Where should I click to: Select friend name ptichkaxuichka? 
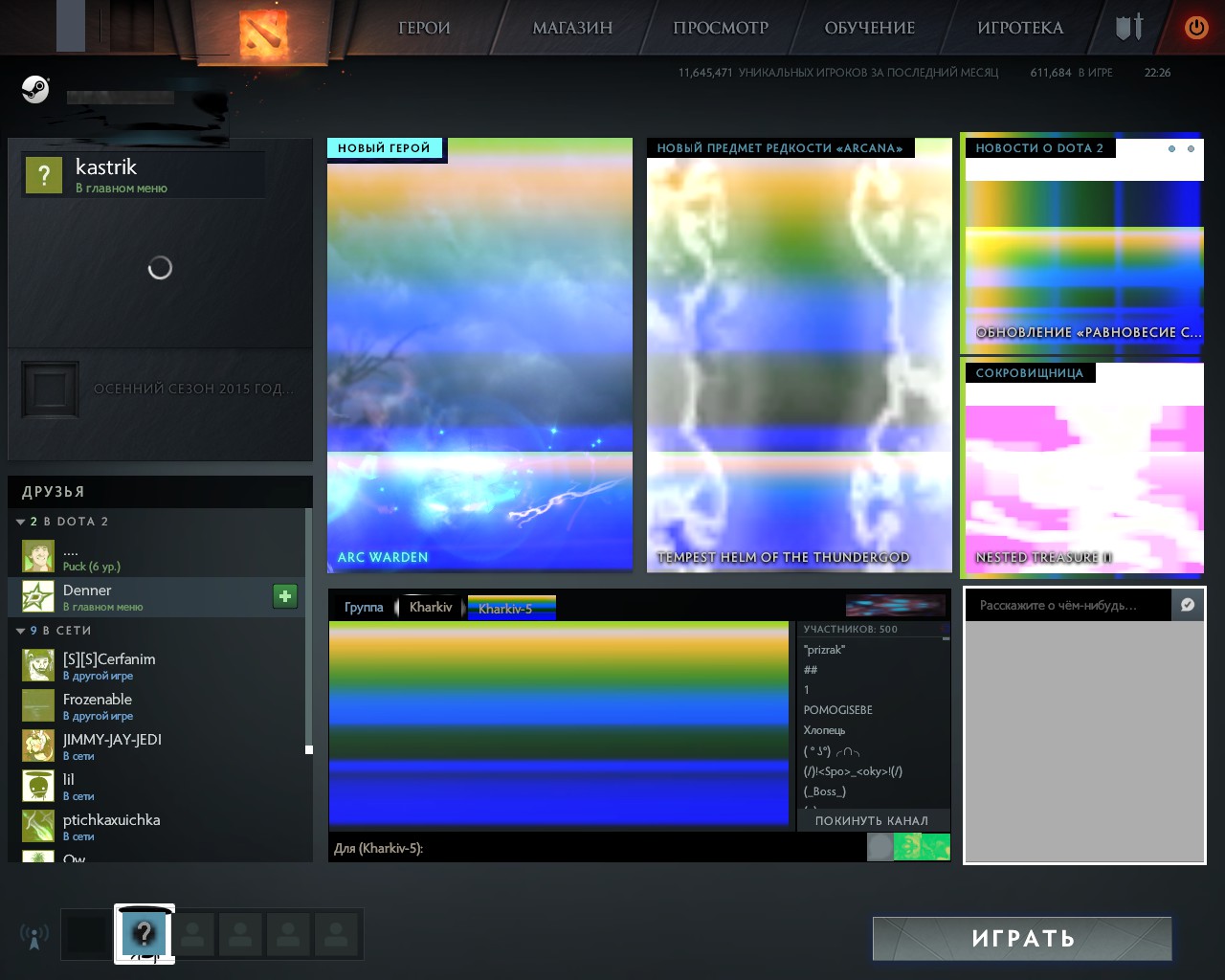tap(112, 820)
